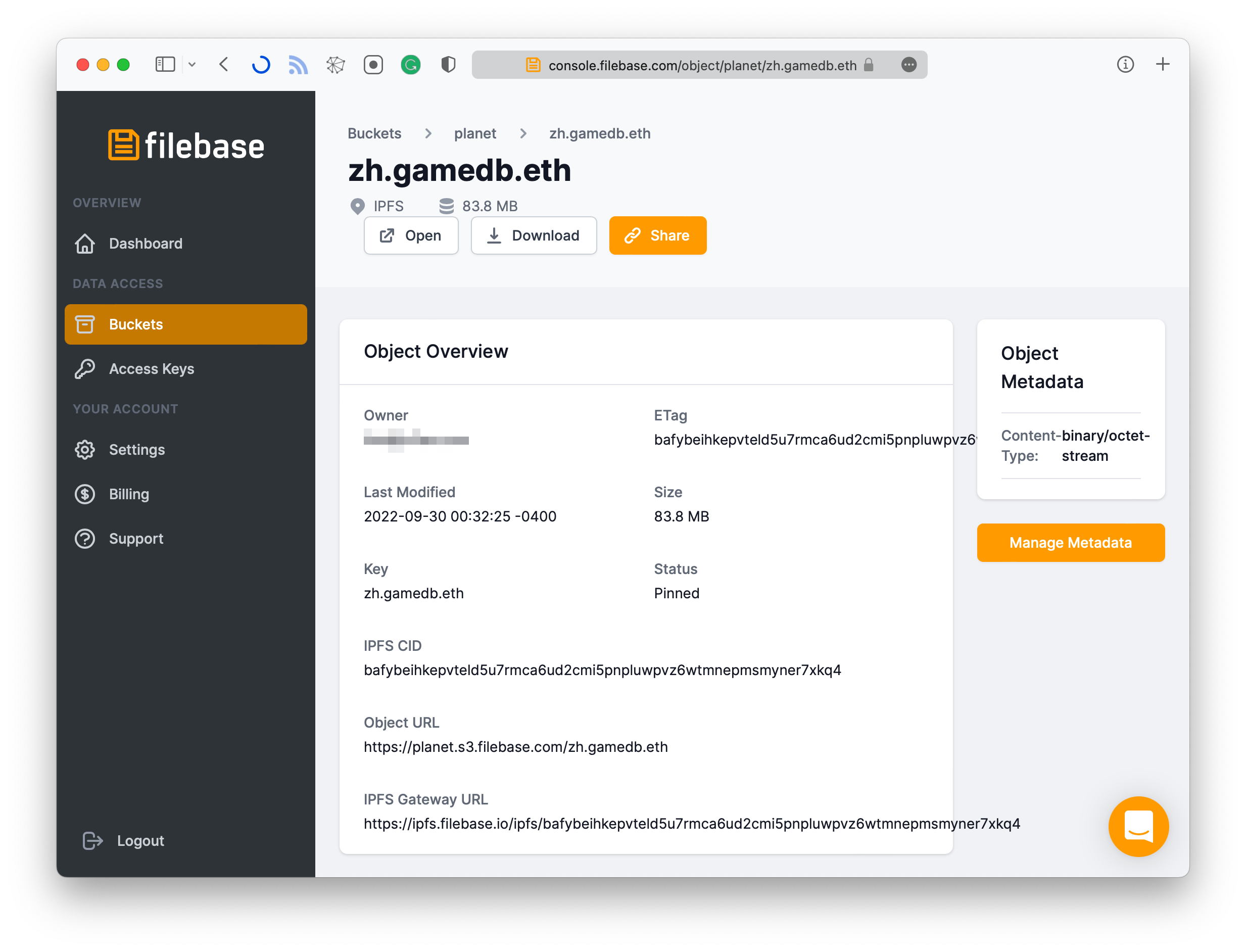Screen dimensions: 1246x952
Task: Open the sidebar options chevron
Action: (x=193, y=65)
